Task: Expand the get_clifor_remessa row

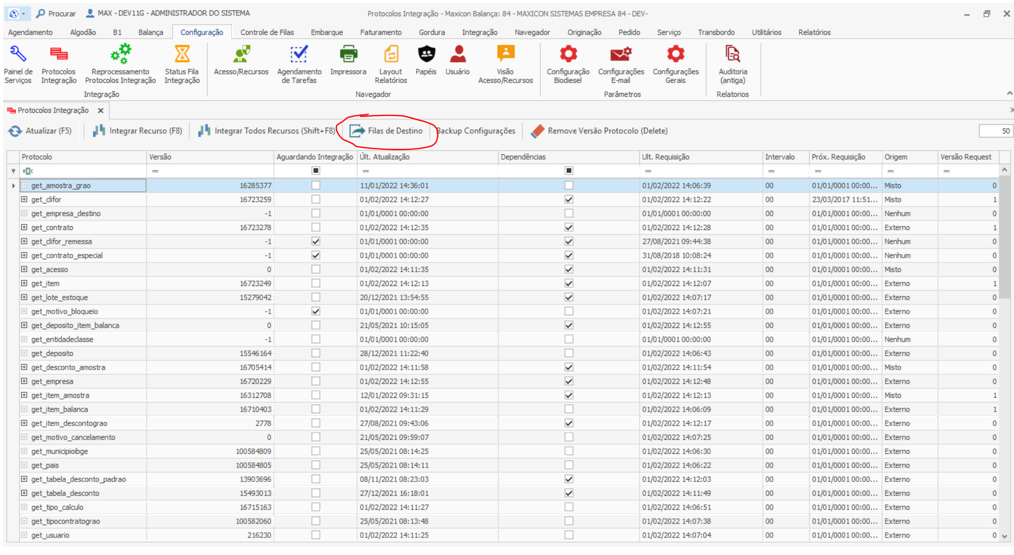Action: tap(24, 241)
